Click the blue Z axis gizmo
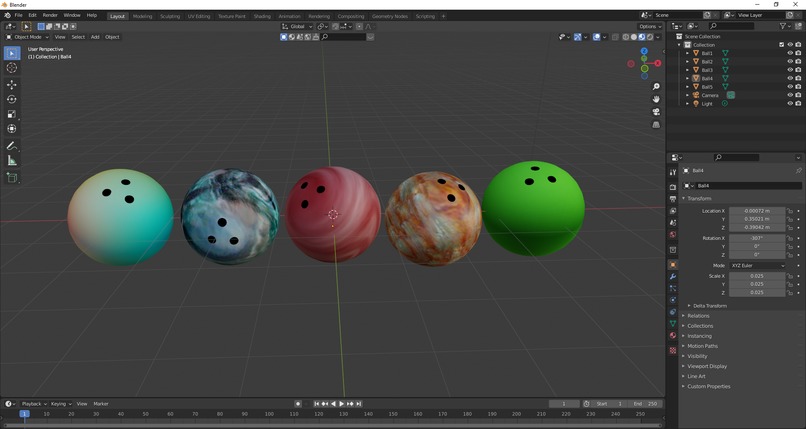Screen dimensions: 806x429 (x=644, y=51)
